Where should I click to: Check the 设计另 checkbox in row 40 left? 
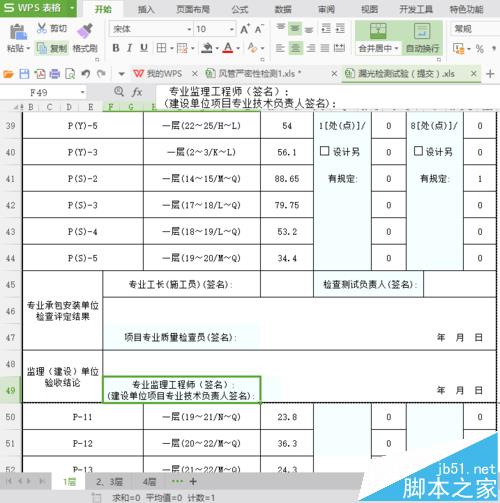[324, 151]
